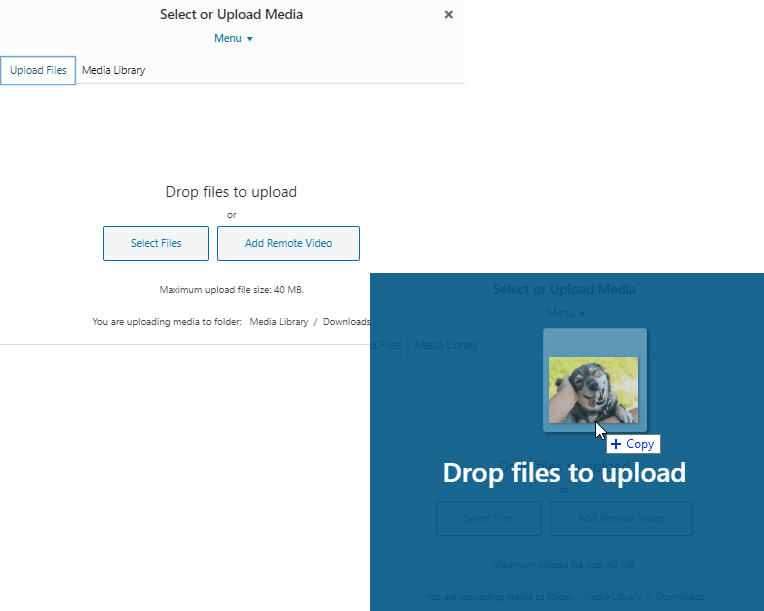Open the dimmed Downloads breadcrumb in blue overlay
Screen dimensions: 764x611
click(679, 597)
